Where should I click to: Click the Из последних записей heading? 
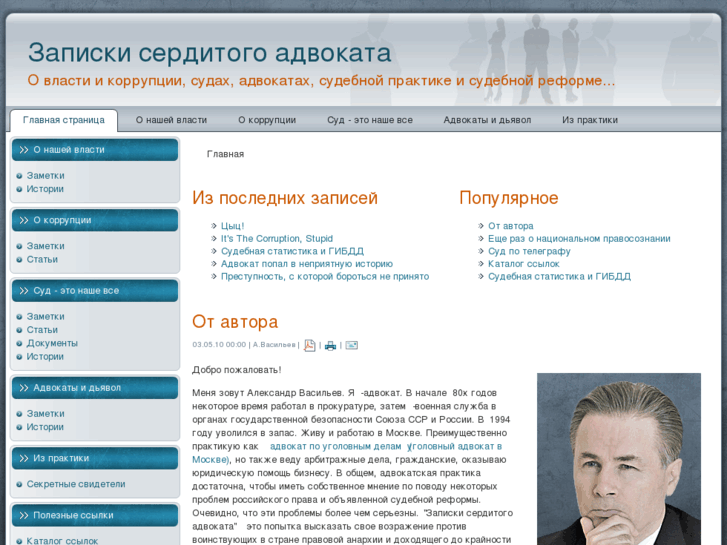[x=285, y=198]
